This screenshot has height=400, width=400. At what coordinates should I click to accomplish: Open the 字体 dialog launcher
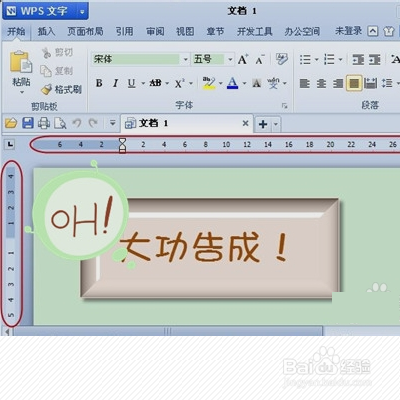284,106
